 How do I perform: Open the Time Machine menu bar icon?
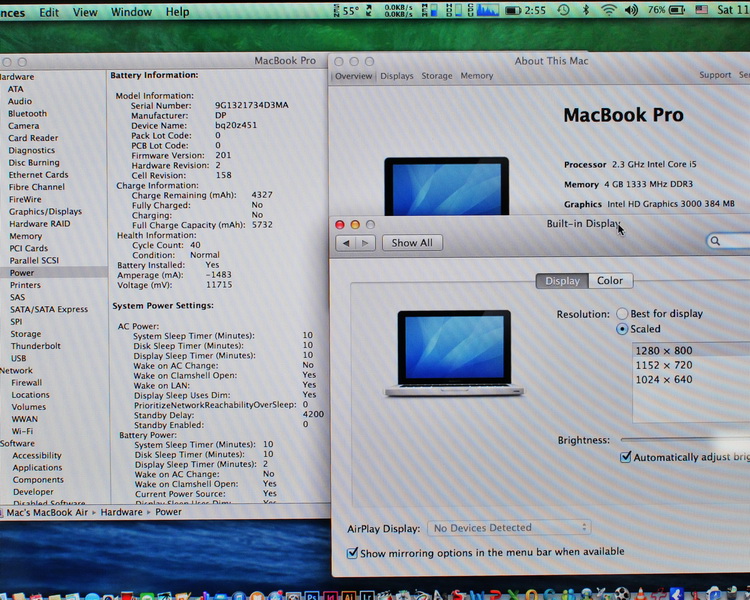[x=563, y=10]
